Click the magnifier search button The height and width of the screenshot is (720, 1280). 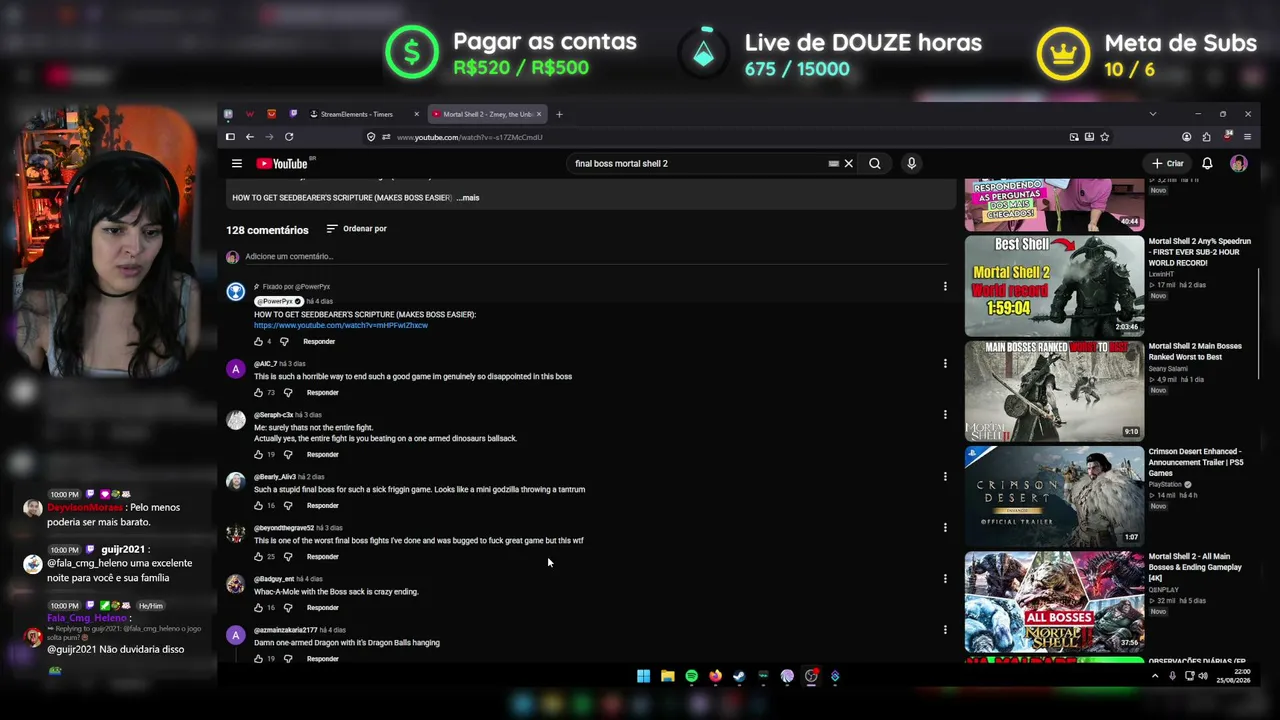click(x=875, y=164)
